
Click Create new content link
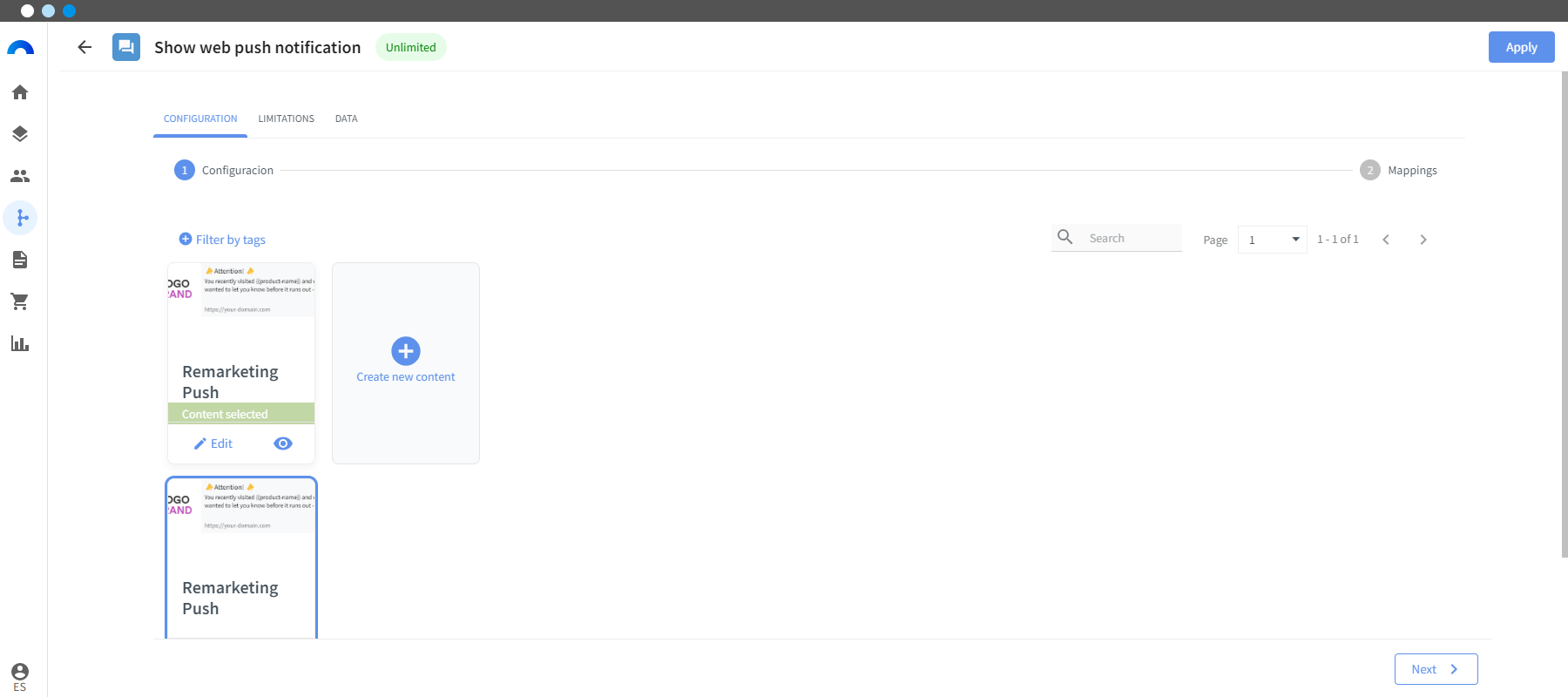[x=406, y=377]
